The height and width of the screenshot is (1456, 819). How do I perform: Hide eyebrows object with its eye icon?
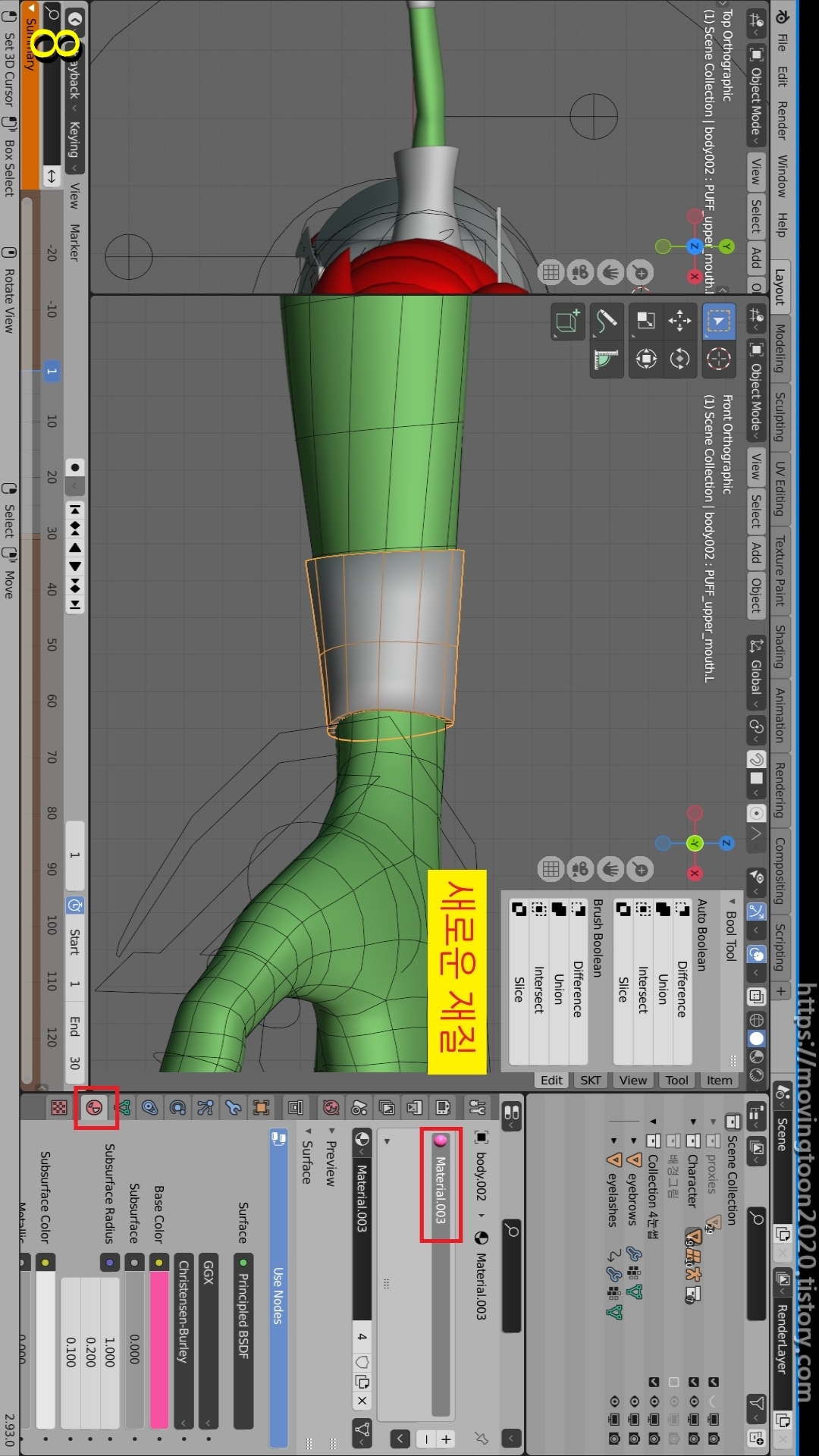point(634,1401)
